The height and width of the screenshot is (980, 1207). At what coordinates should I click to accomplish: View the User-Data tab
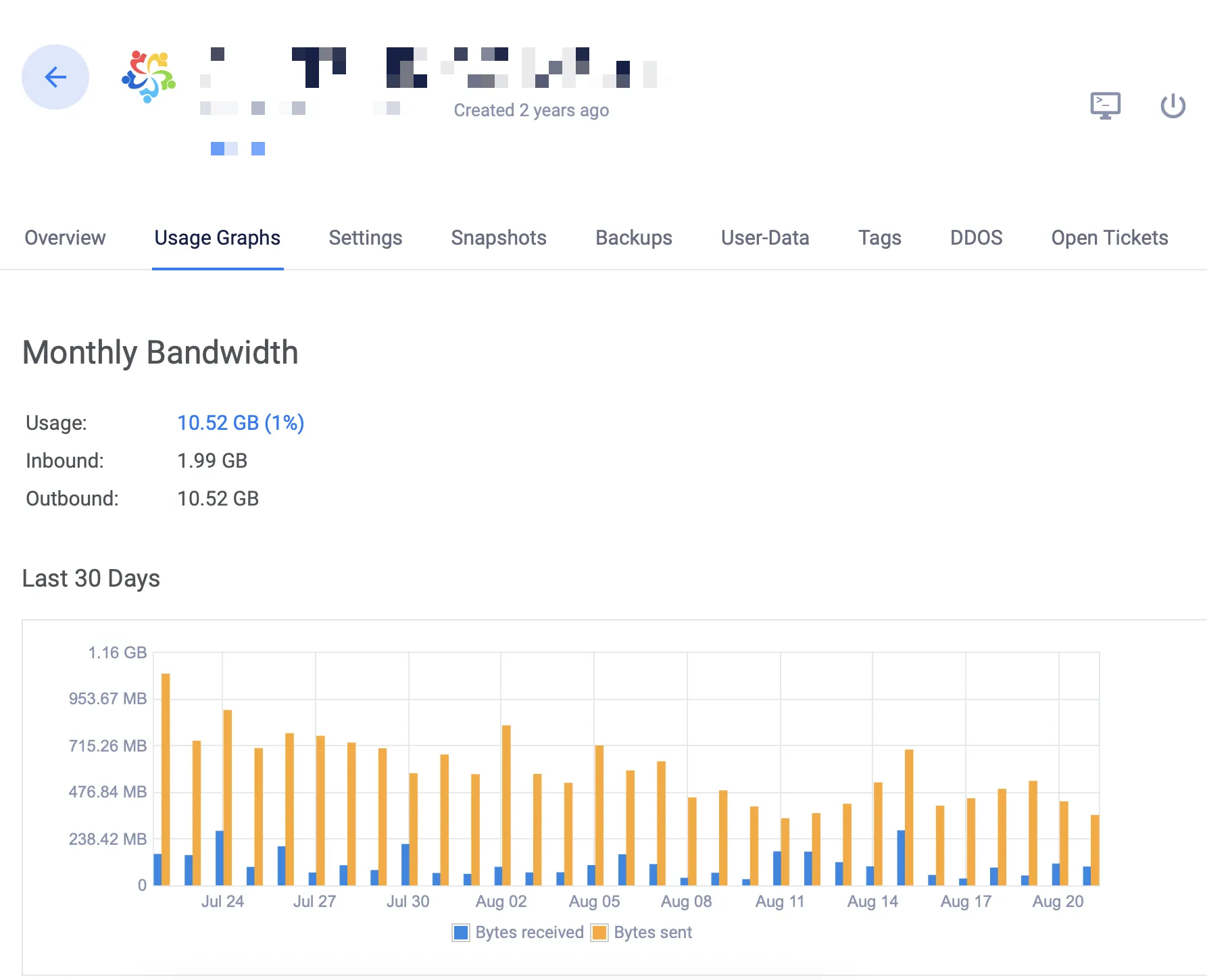pyautogui.click(x=765, y=238)
